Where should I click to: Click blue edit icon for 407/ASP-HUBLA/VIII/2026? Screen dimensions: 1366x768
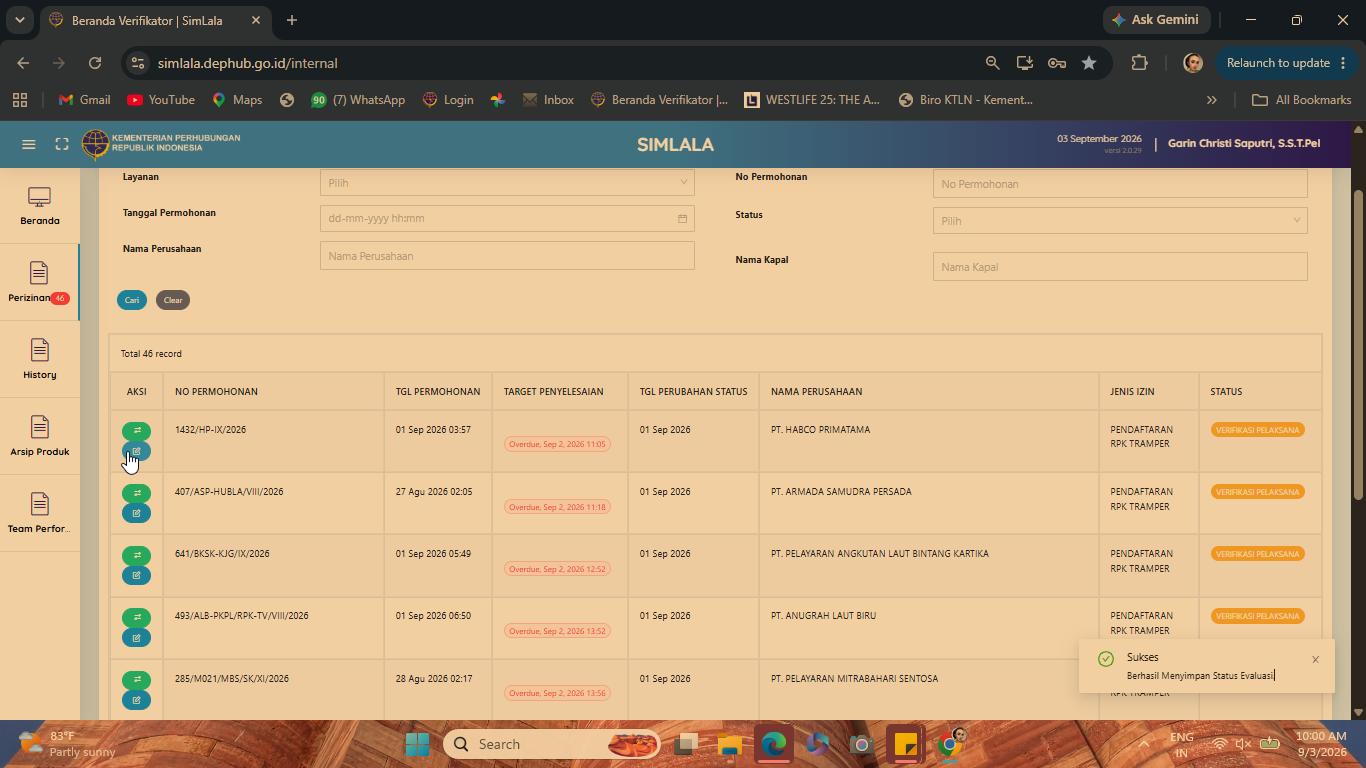(137, 514)
